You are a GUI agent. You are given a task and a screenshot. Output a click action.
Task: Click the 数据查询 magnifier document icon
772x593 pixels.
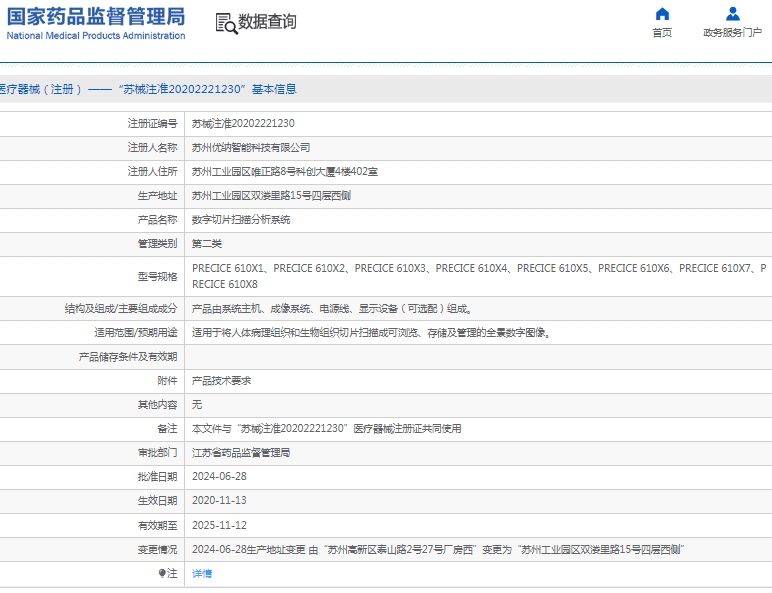226,23
